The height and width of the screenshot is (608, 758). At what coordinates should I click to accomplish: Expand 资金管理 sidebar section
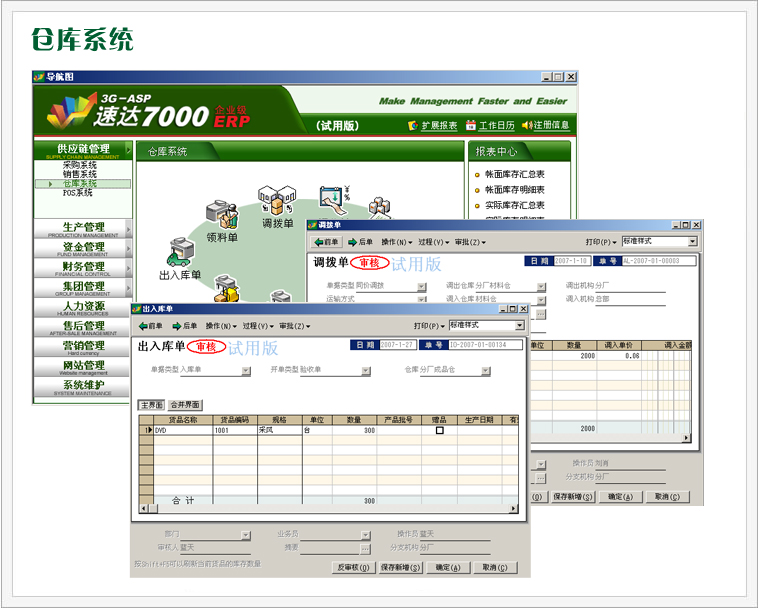(83, 248)
